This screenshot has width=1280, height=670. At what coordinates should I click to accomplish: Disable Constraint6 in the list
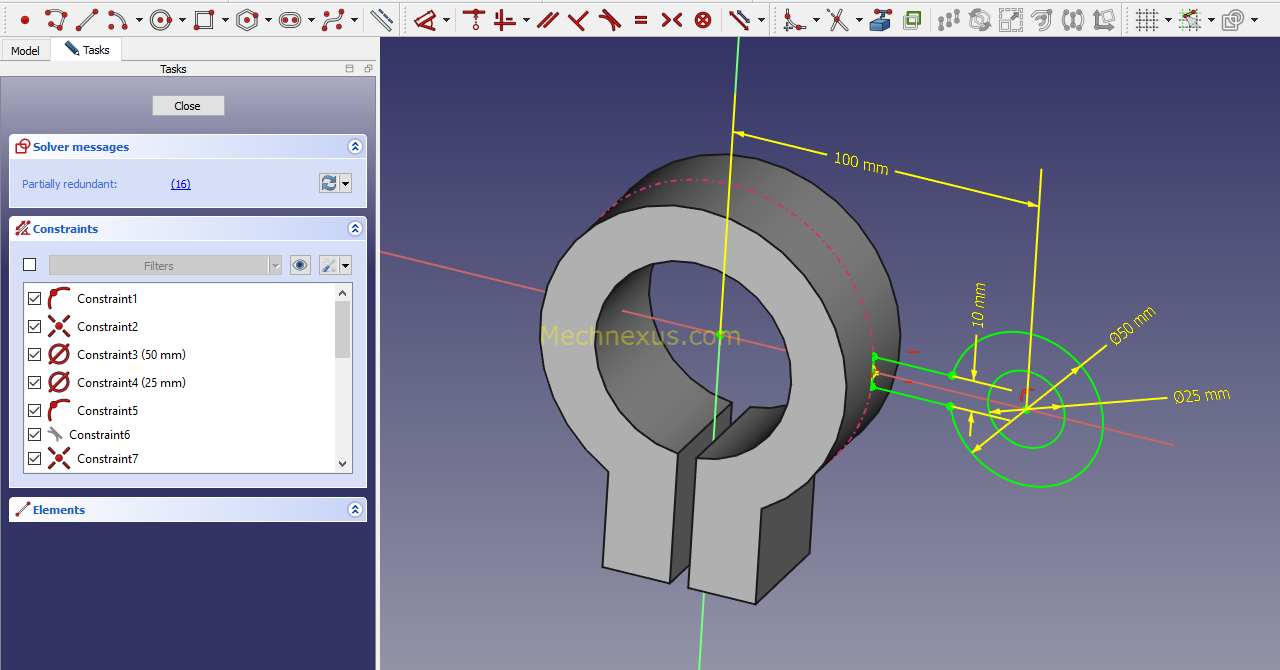click(33, 434)
